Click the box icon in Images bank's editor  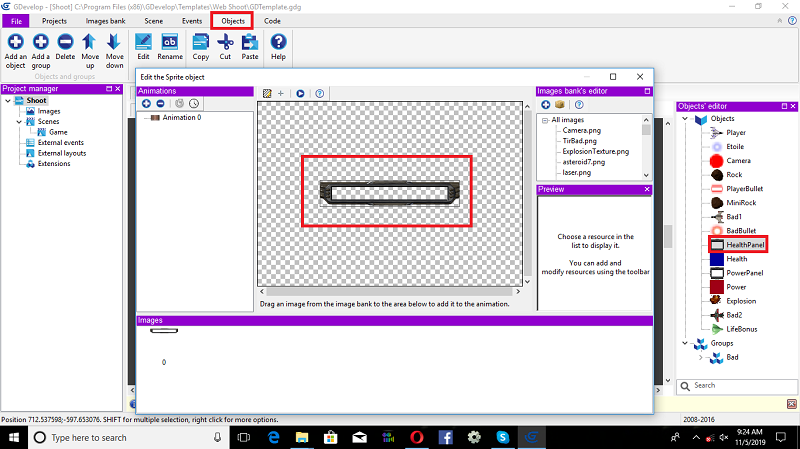560,105
